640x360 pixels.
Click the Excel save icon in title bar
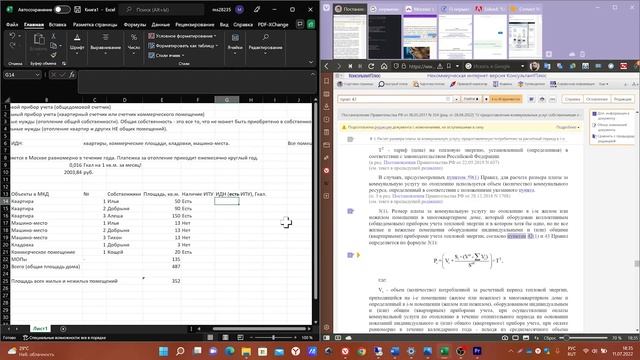point(78,9)
